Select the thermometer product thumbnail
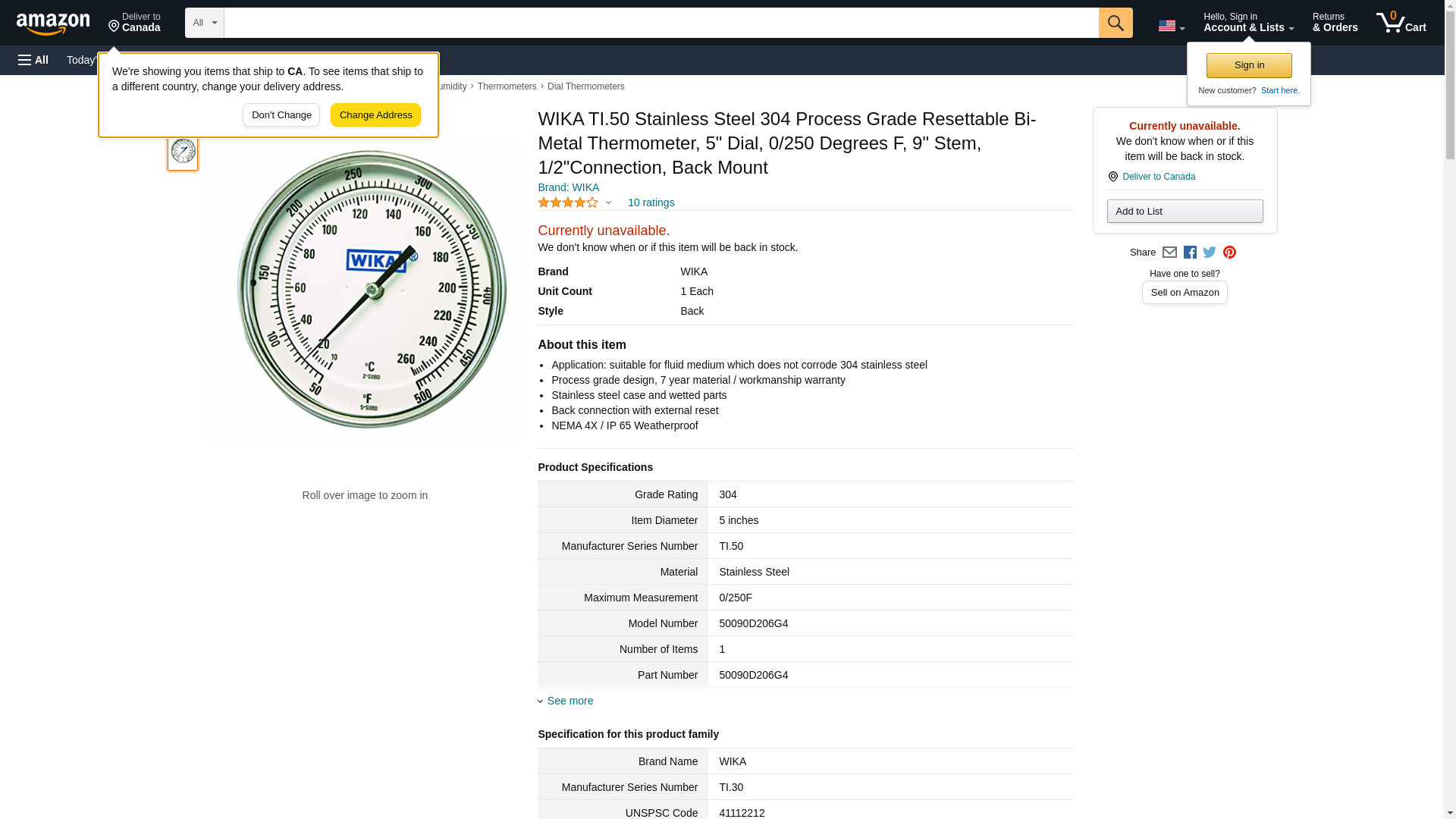Screen dimensions: 1456x819 (x=183, y=152)
